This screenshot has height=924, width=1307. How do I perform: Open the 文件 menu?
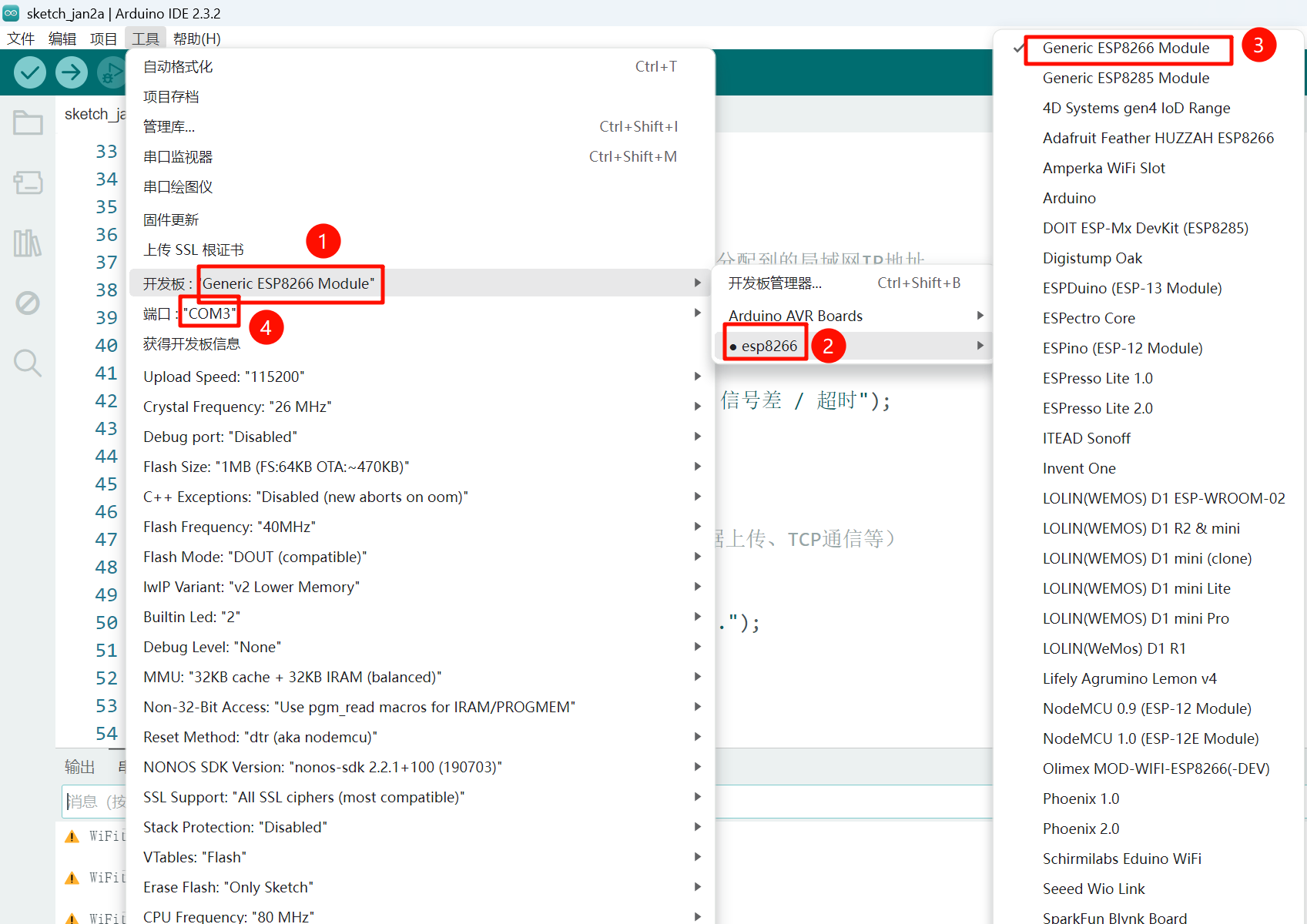pyautogui.click(x=21, y=38)
